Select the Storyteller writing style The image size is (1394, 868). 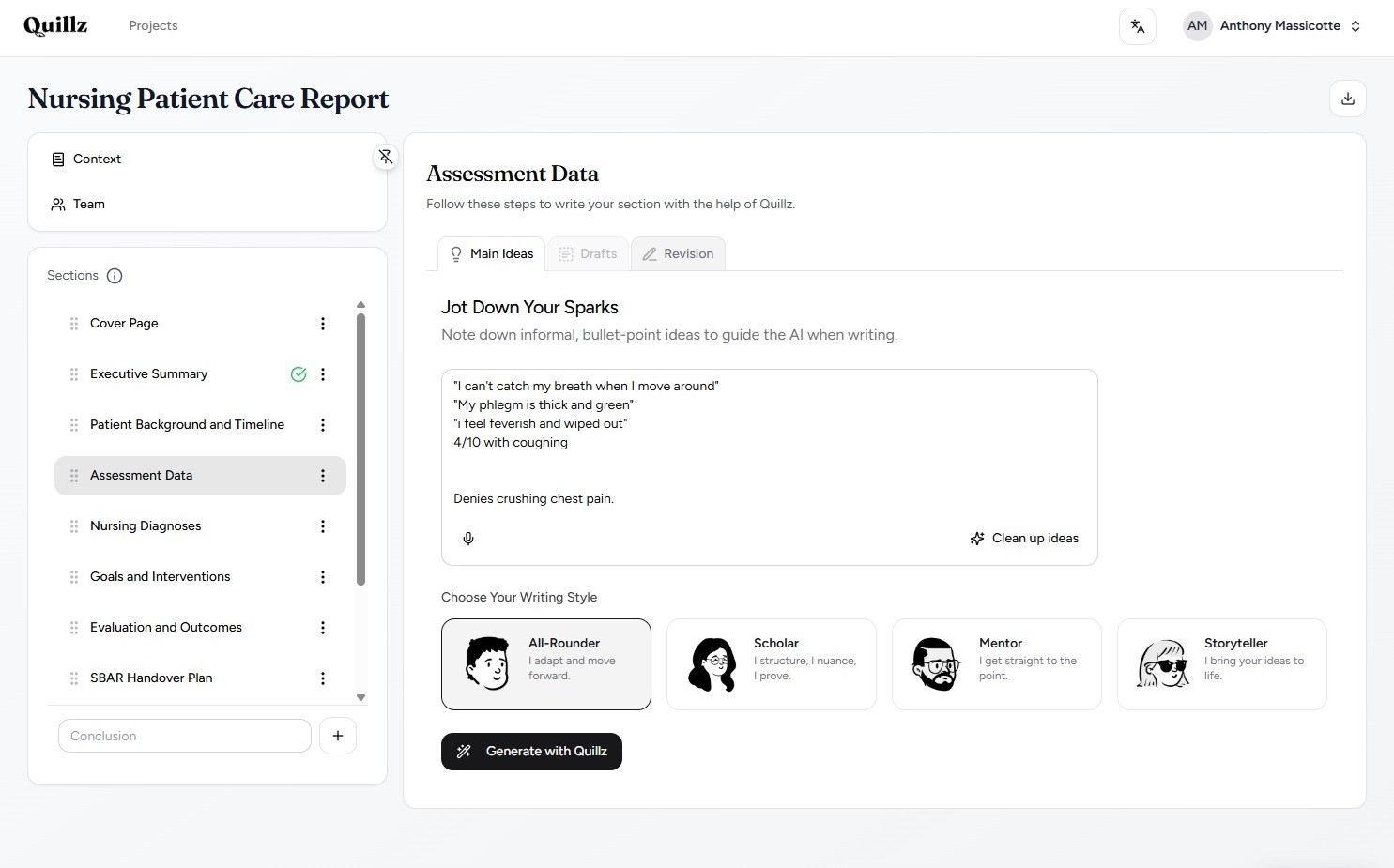coord(1221,663)
